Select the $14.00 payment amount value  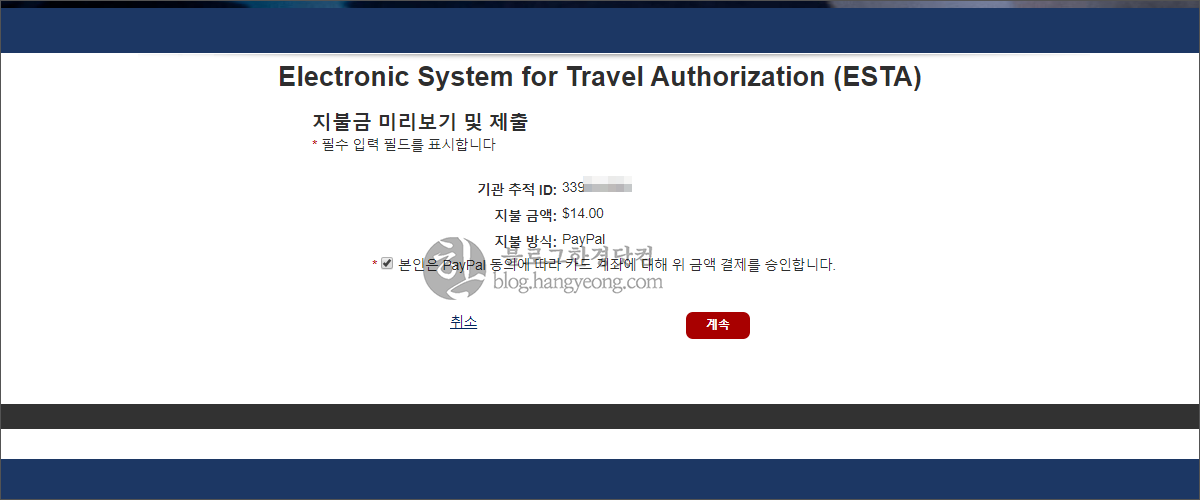point(583,213)
